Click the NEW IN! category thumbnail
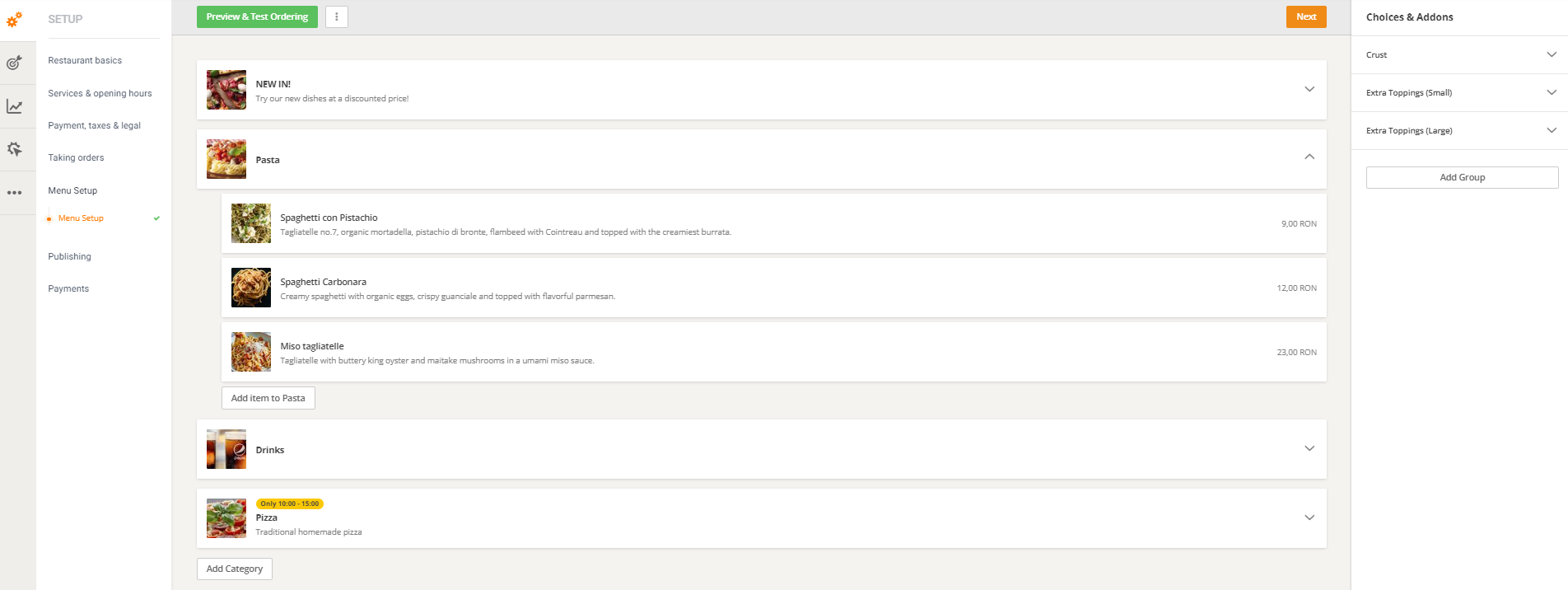Viewport: 1568px width, 590px height. coord(226,90)
